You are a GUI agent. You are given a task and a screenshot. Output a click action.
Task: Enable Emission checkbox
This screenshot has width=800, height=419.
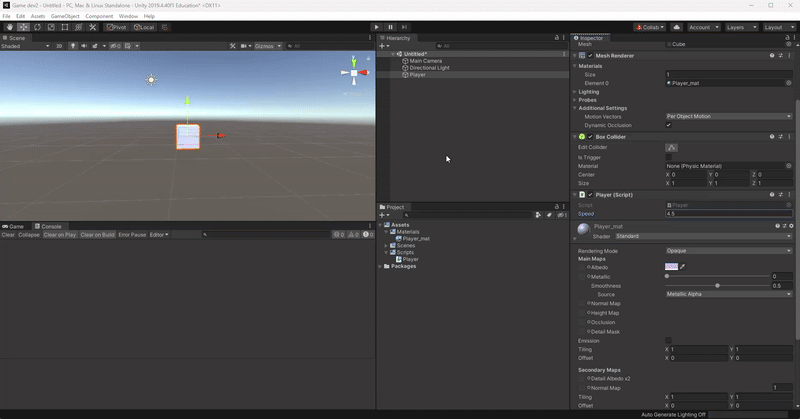pos(668,340)
